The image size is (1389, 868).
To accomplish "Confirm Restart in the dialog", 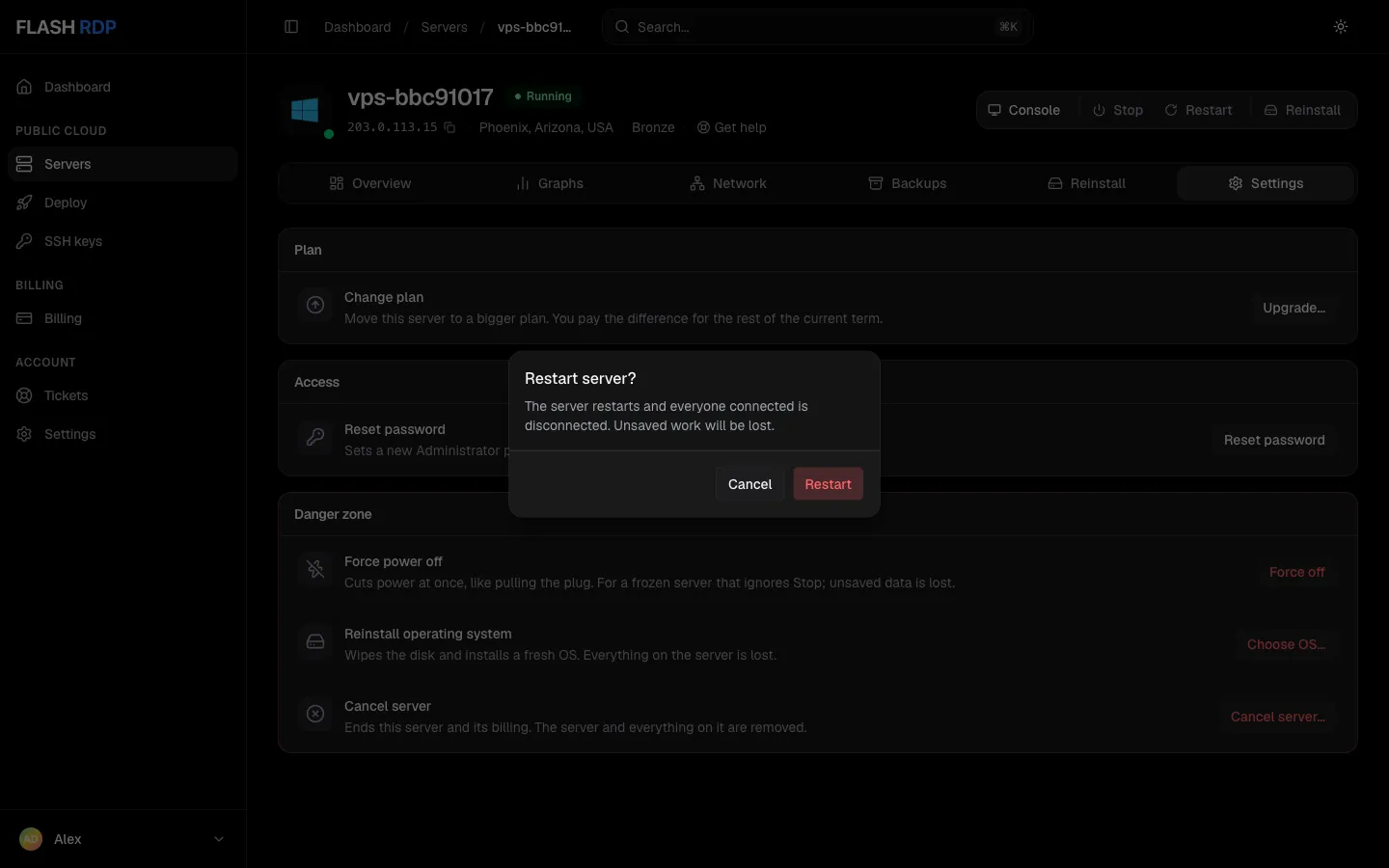I will [x=829, y=484].
